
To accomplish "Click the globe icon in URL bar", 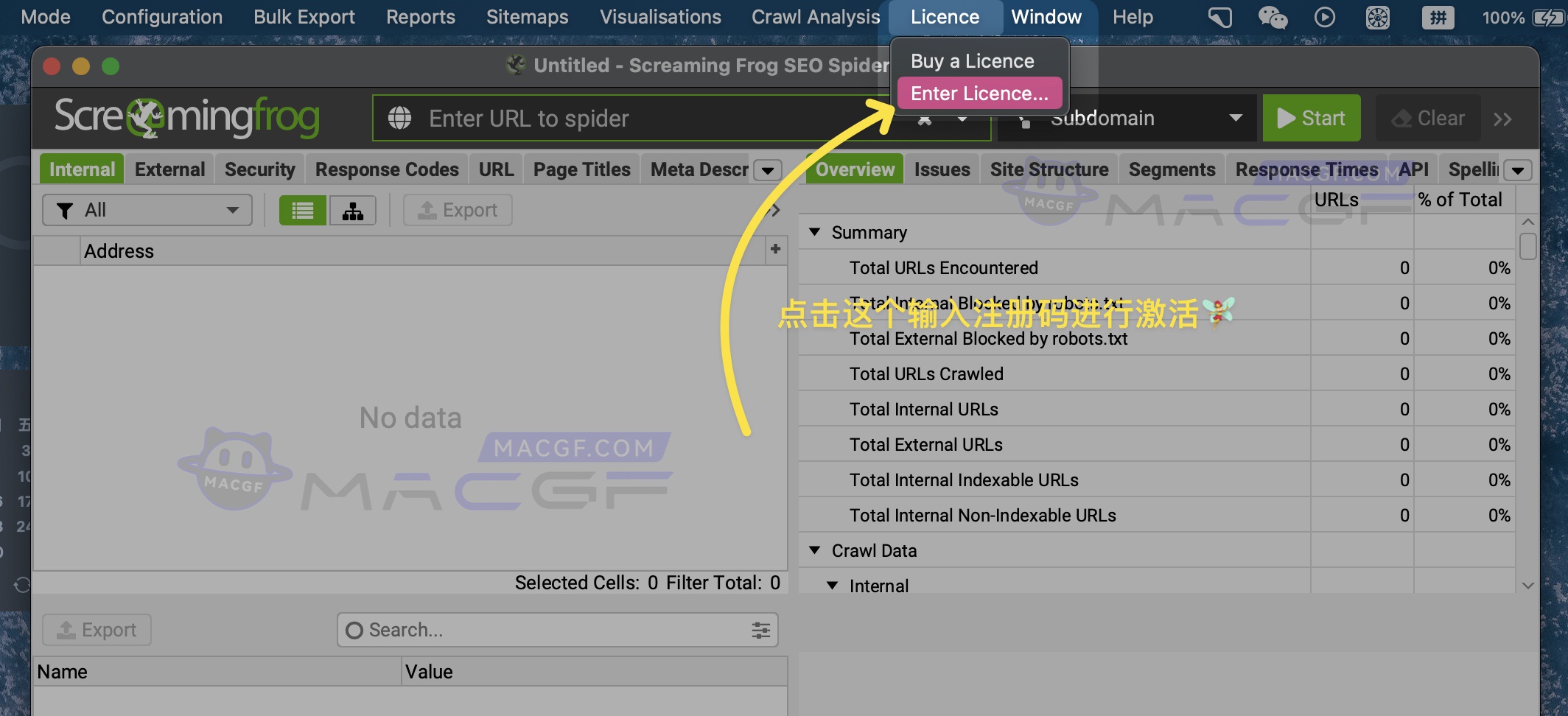I will tap(399, 118).
